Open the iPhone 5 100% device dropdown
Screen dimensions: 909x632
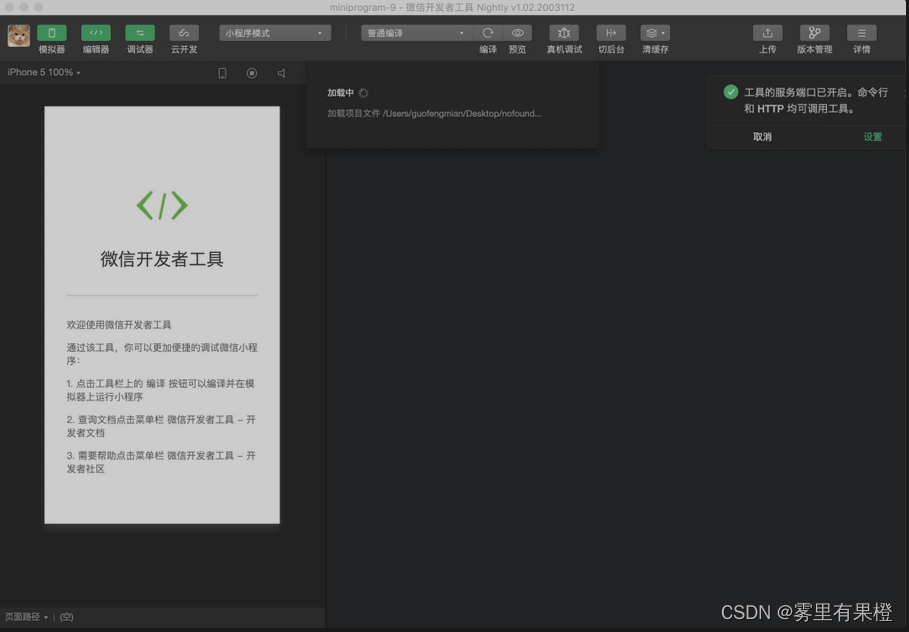[44, 72]
